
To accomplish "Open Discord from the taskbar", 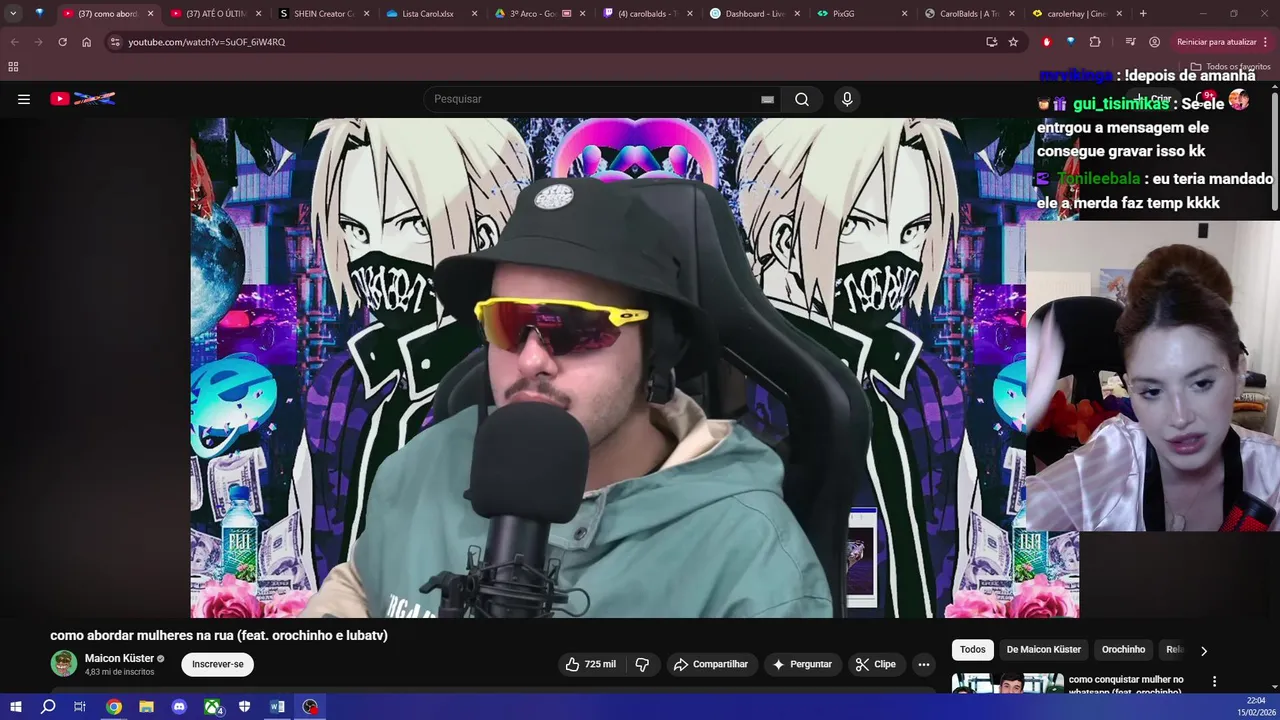I will pyautogui.click(x=179, y=707).
